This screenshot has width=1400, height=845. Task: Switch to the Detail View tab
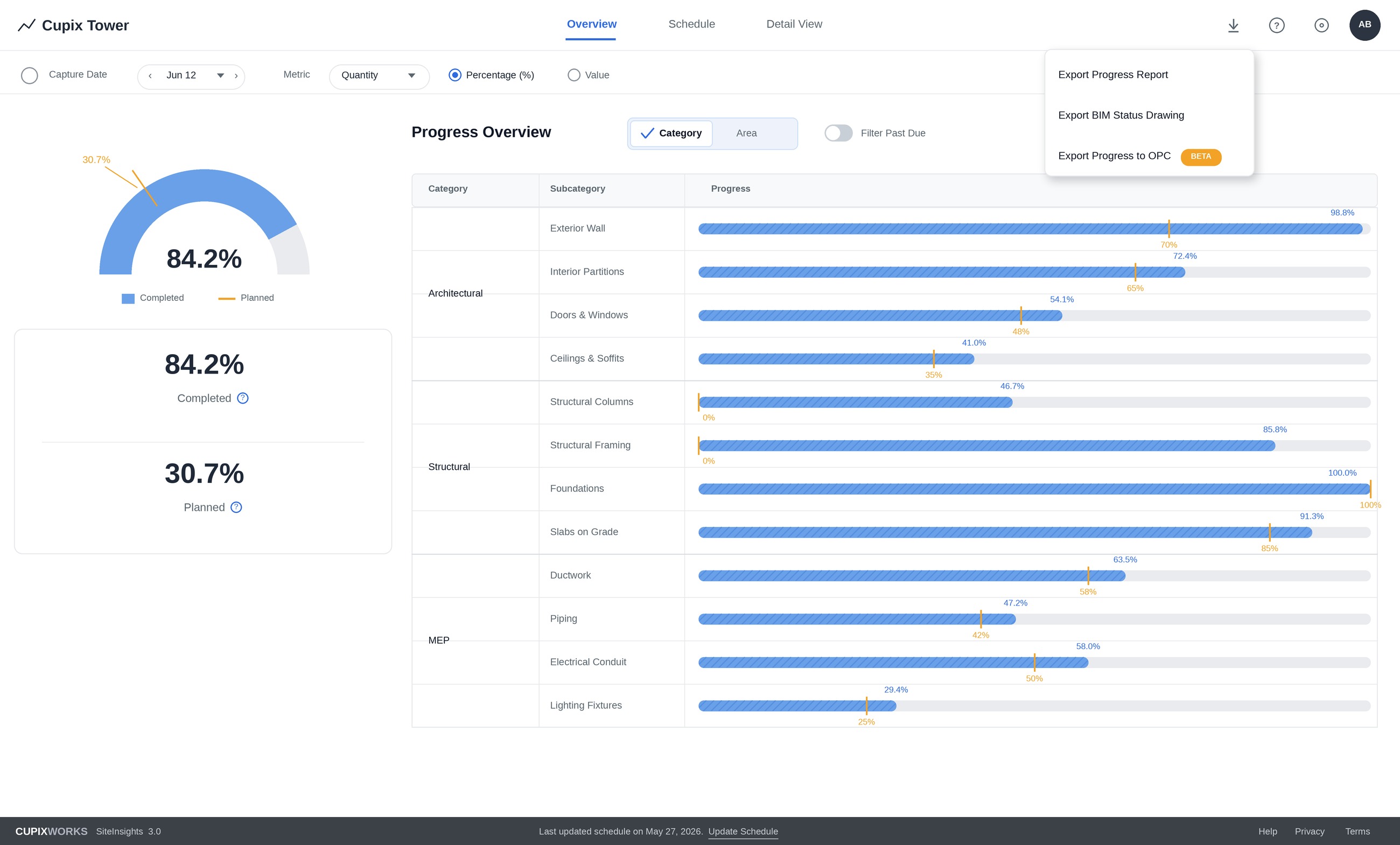pyautogui.click(x=794, y=24)
